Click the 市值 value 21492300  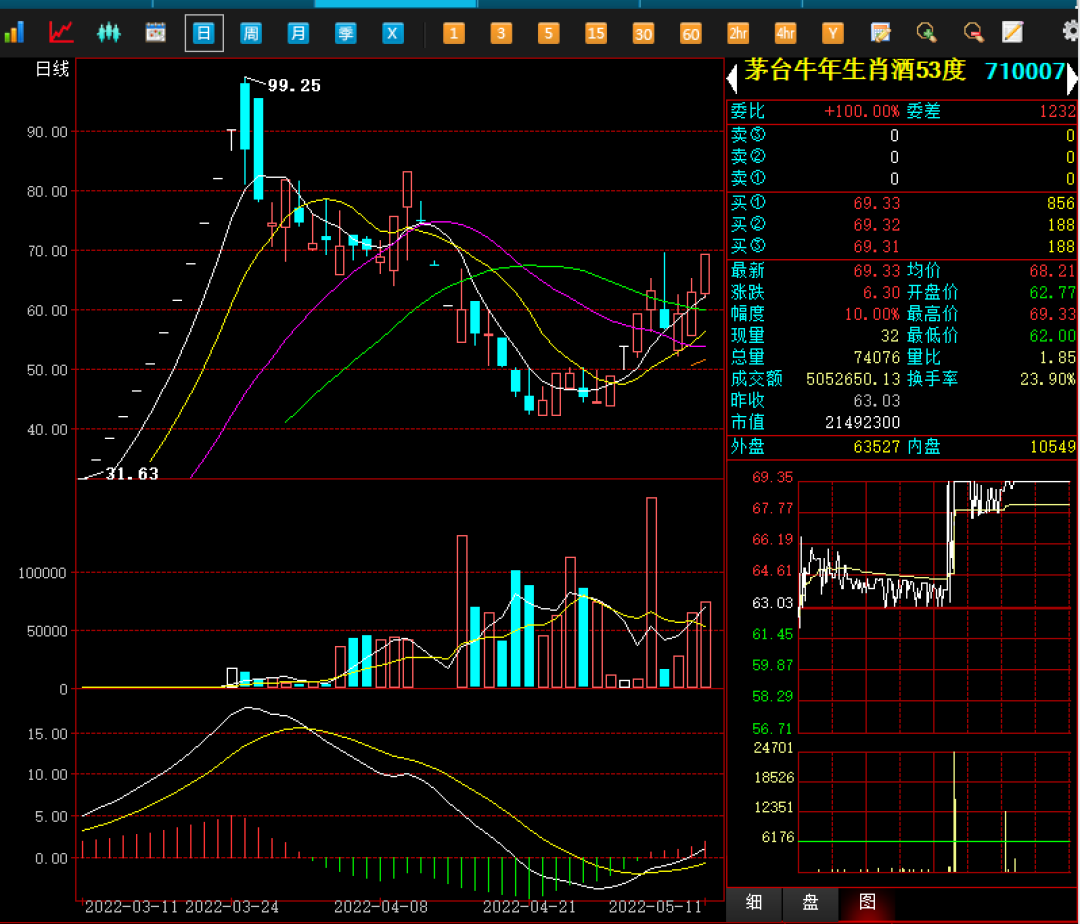862,422
